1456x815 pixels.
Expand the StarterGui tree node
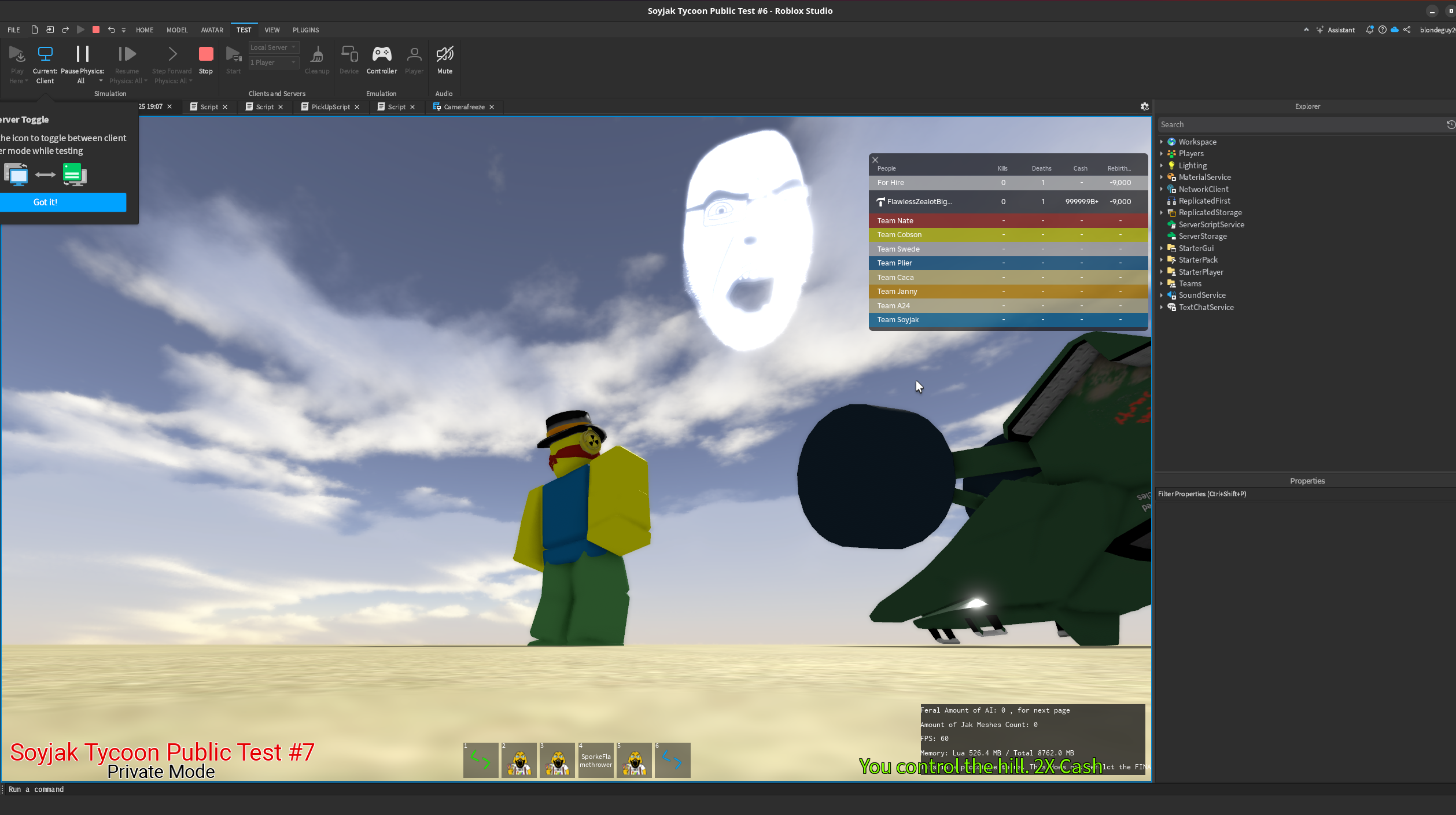(x=1161, y=248)
